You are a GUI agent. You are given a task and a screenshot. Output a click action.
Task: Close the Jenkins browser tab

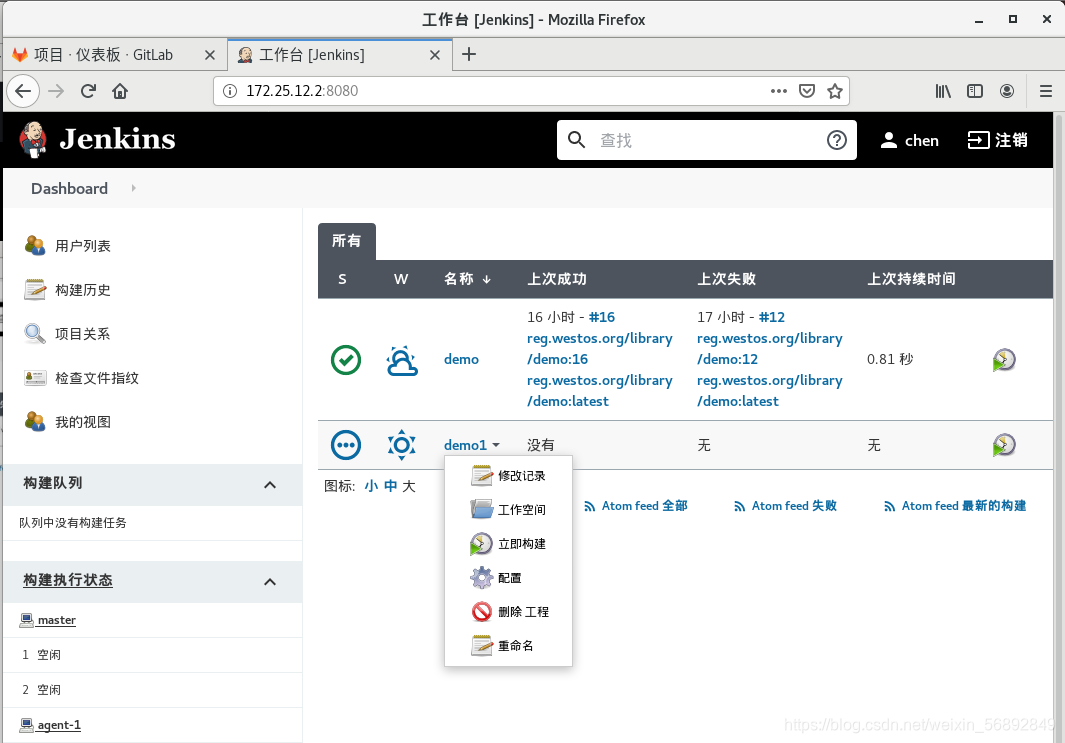[435, 55]
